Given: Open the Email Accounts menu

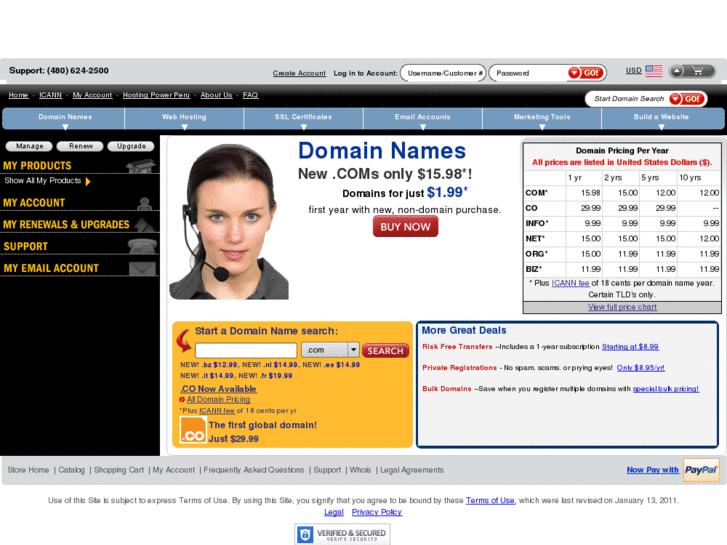Looking at the screenshot, I should (422, 119).
